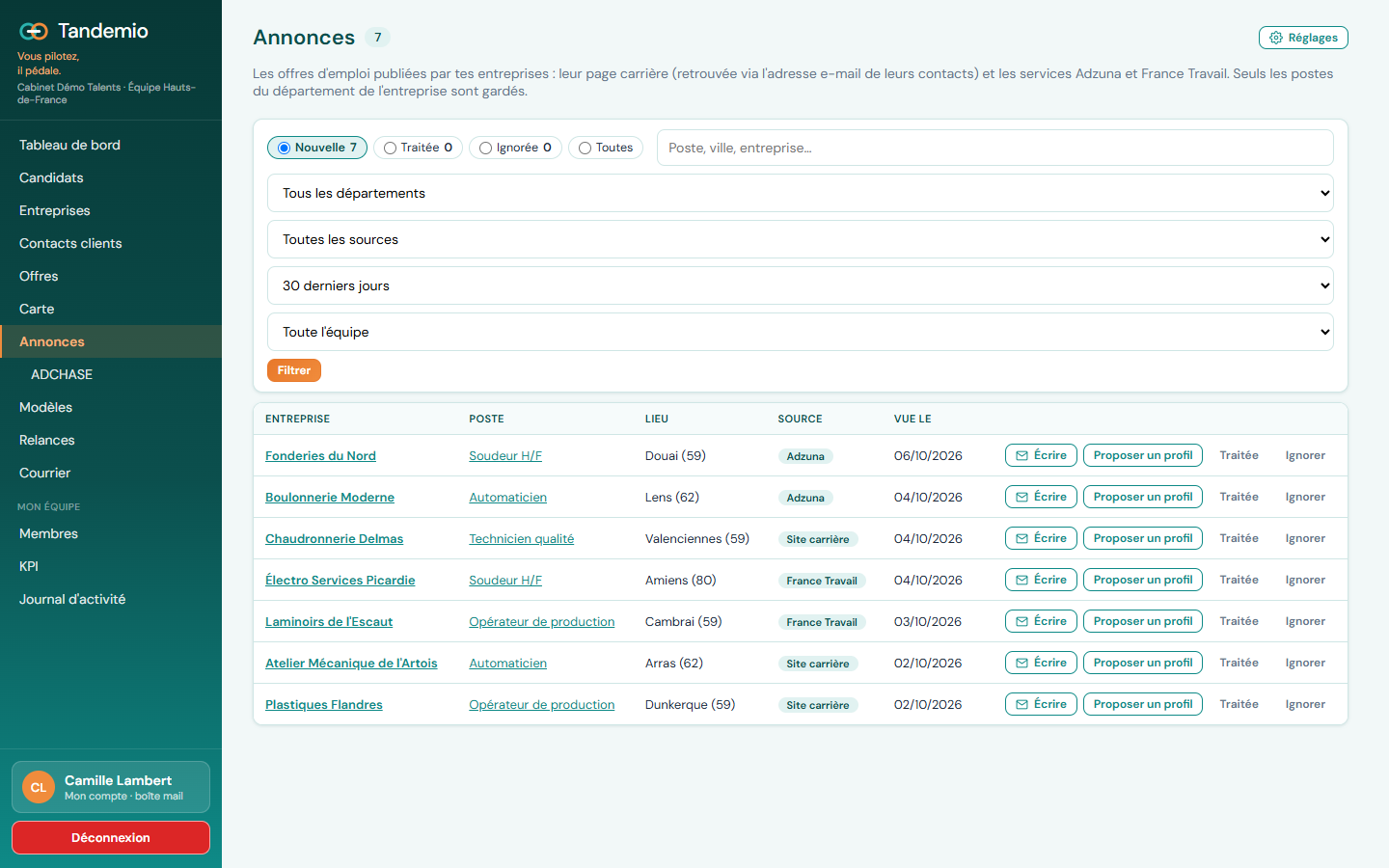Click the gear icon in Réglages button
The image size is (1389, 868).
point(1276,38)
